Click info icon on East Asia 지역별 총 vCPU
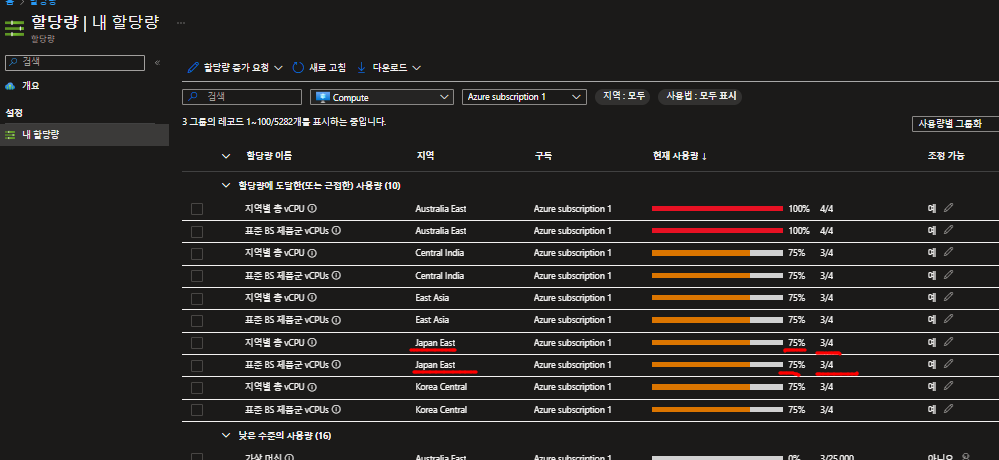This screenshot has width=999, height=460. (313, 298)
